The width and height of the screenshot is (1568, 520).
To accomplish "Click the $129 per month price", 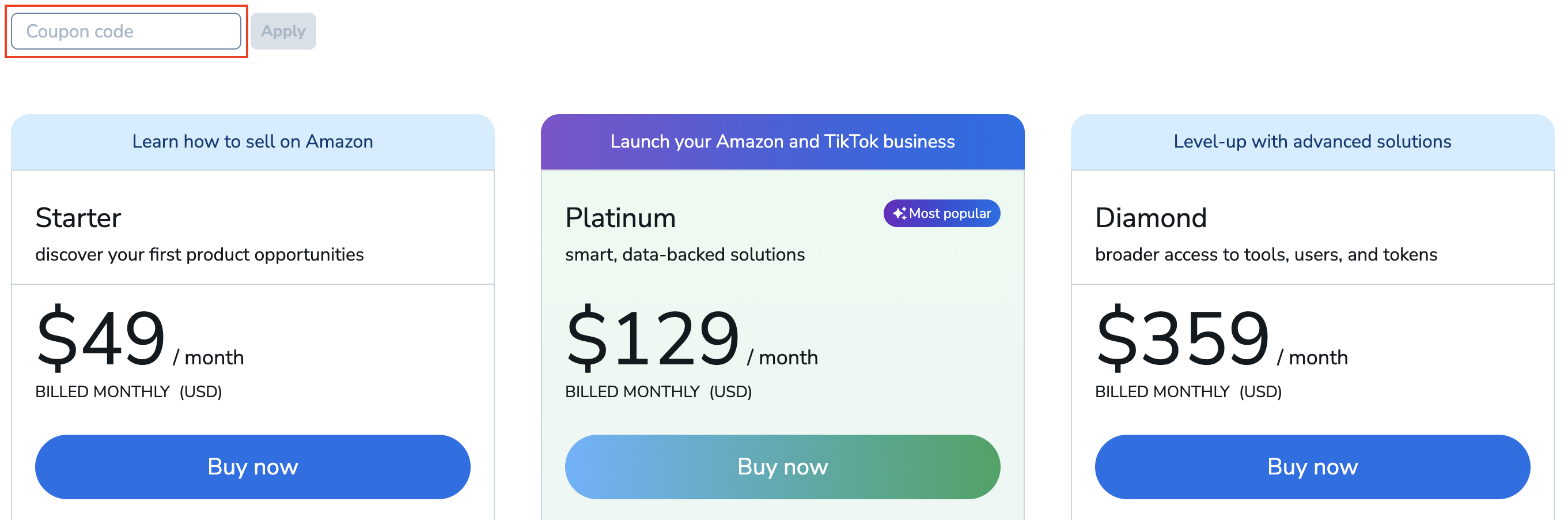I will 653,338.
